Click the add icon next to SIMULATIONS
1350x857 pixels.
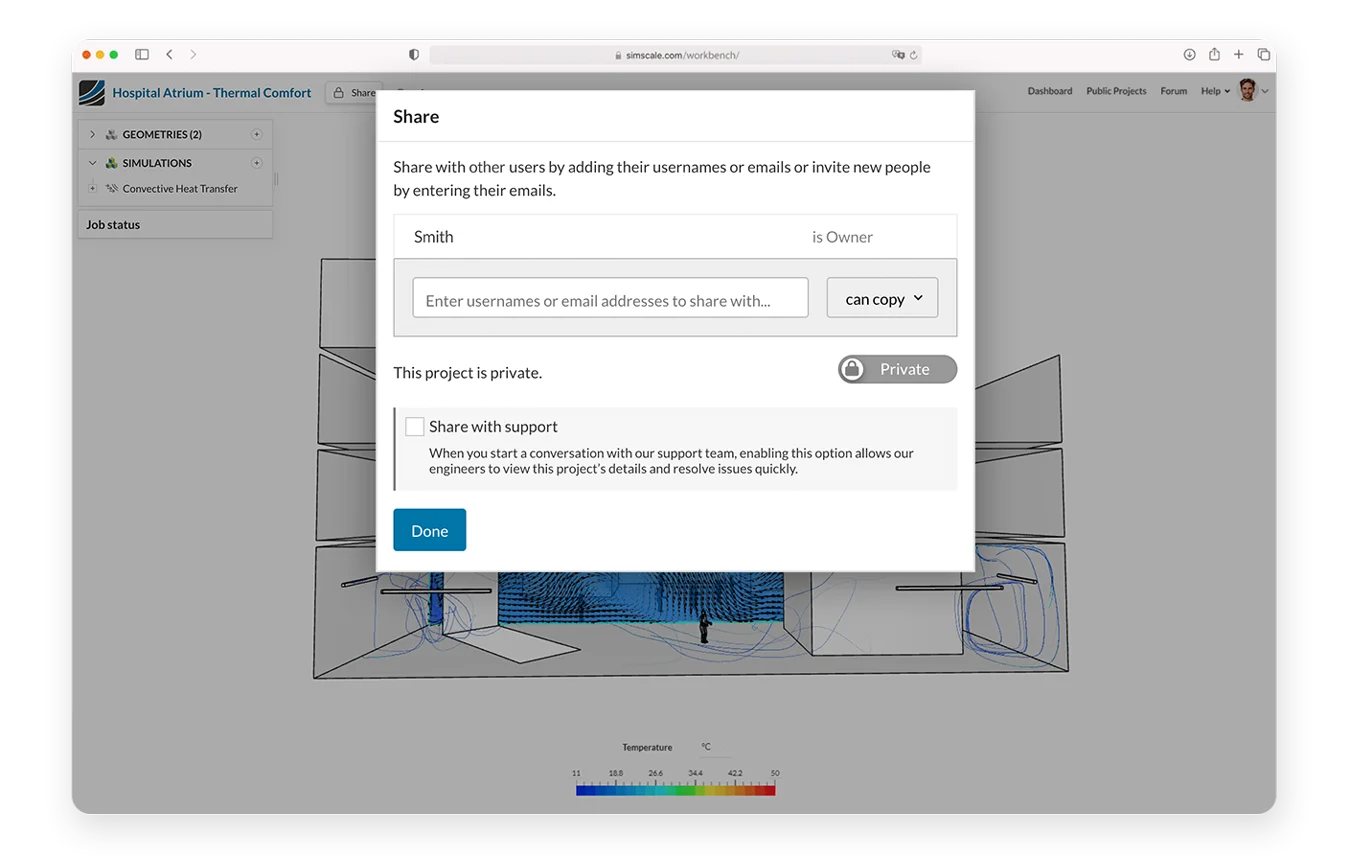point(257,162)
